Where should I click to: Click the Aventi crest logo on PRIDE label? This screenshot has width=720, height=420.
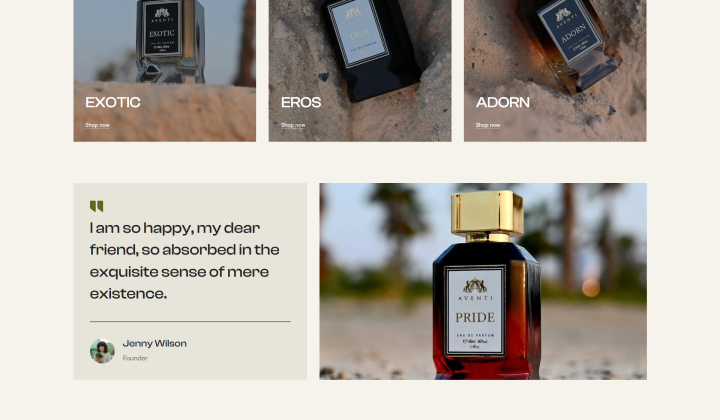(x=475, y=286)
